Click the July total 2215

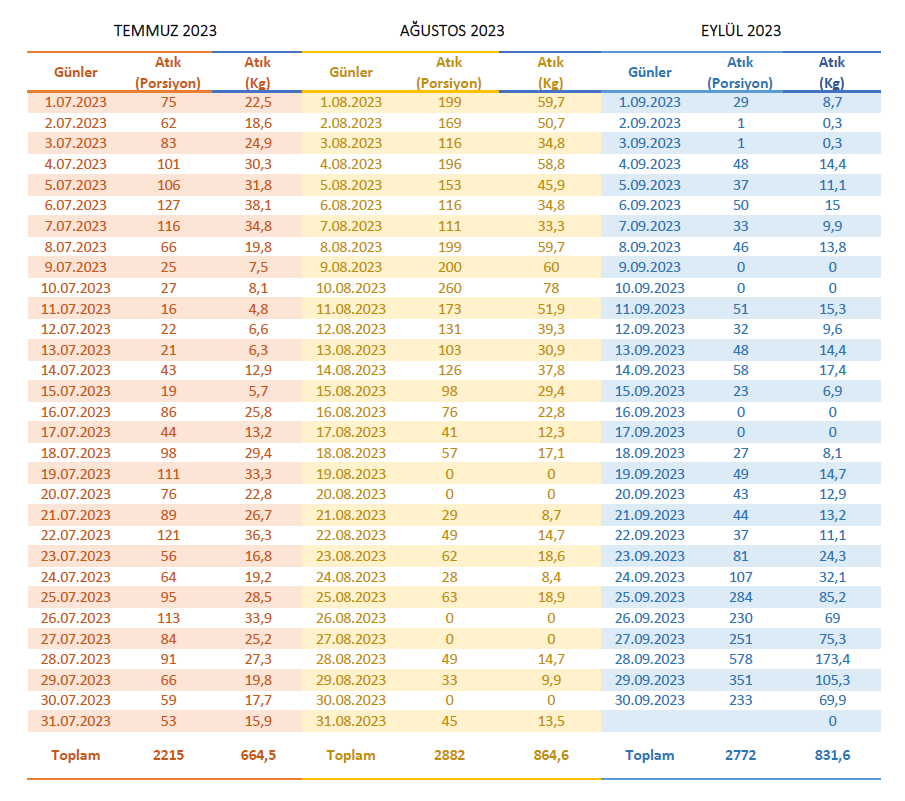(168, 755)
